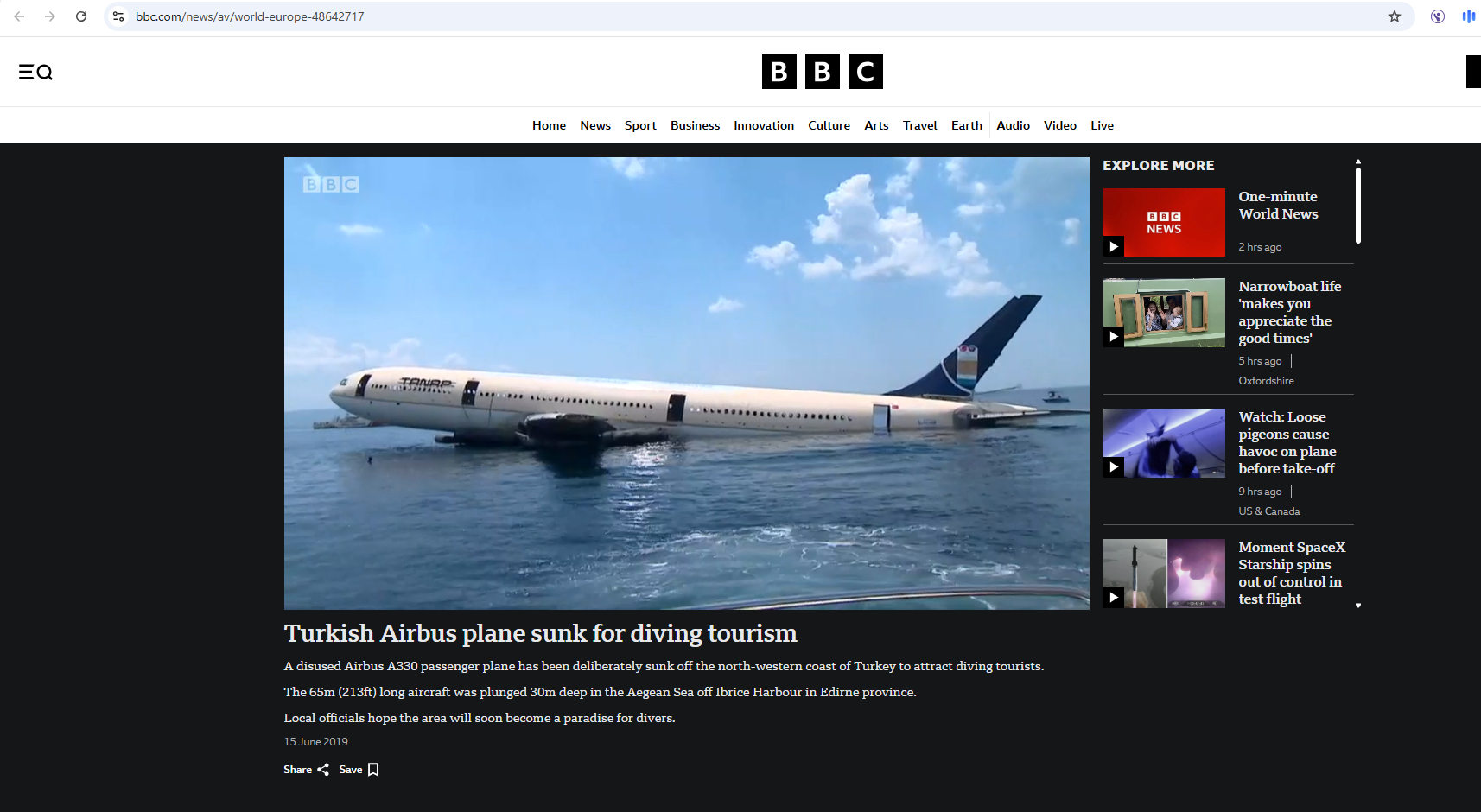Click the Share icon below article
Image resolution: width=1481 pixels, height=812 pixels.
coord(323,770)
